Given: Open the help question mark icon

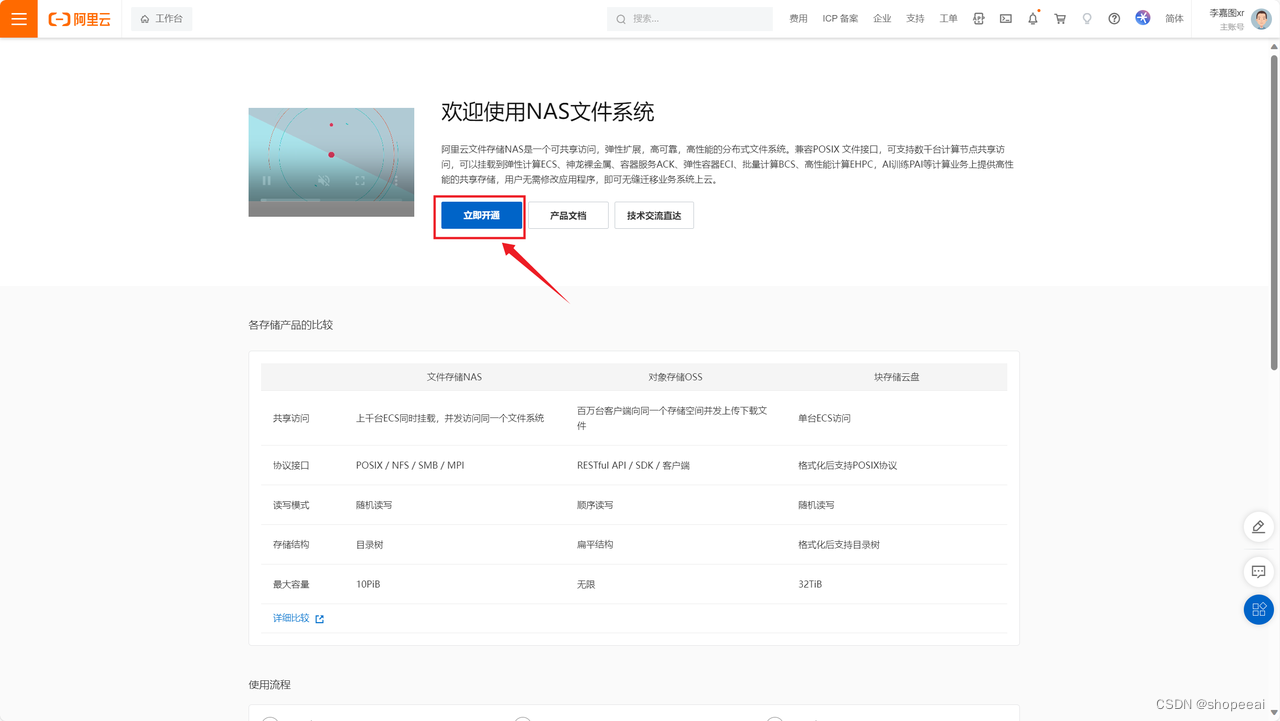Looking at the screenshot, I should pos(1114,19).
